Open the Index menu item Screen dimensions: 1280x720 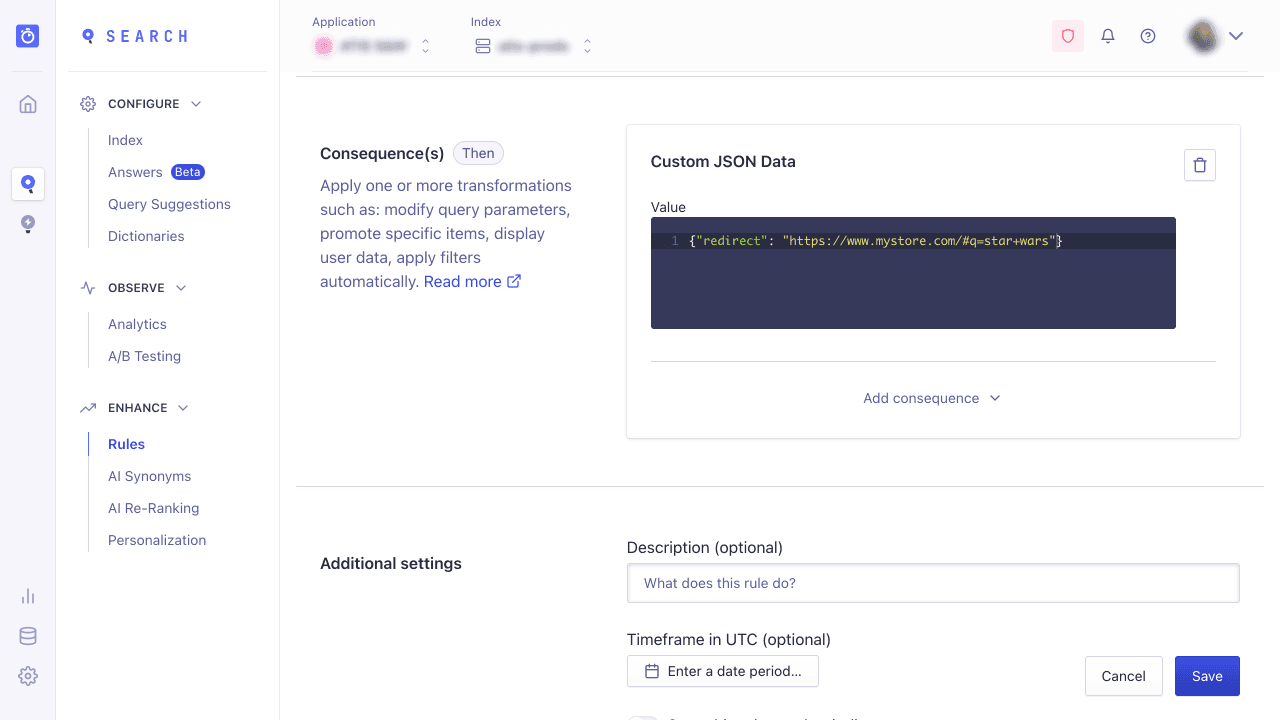(125, 140)
